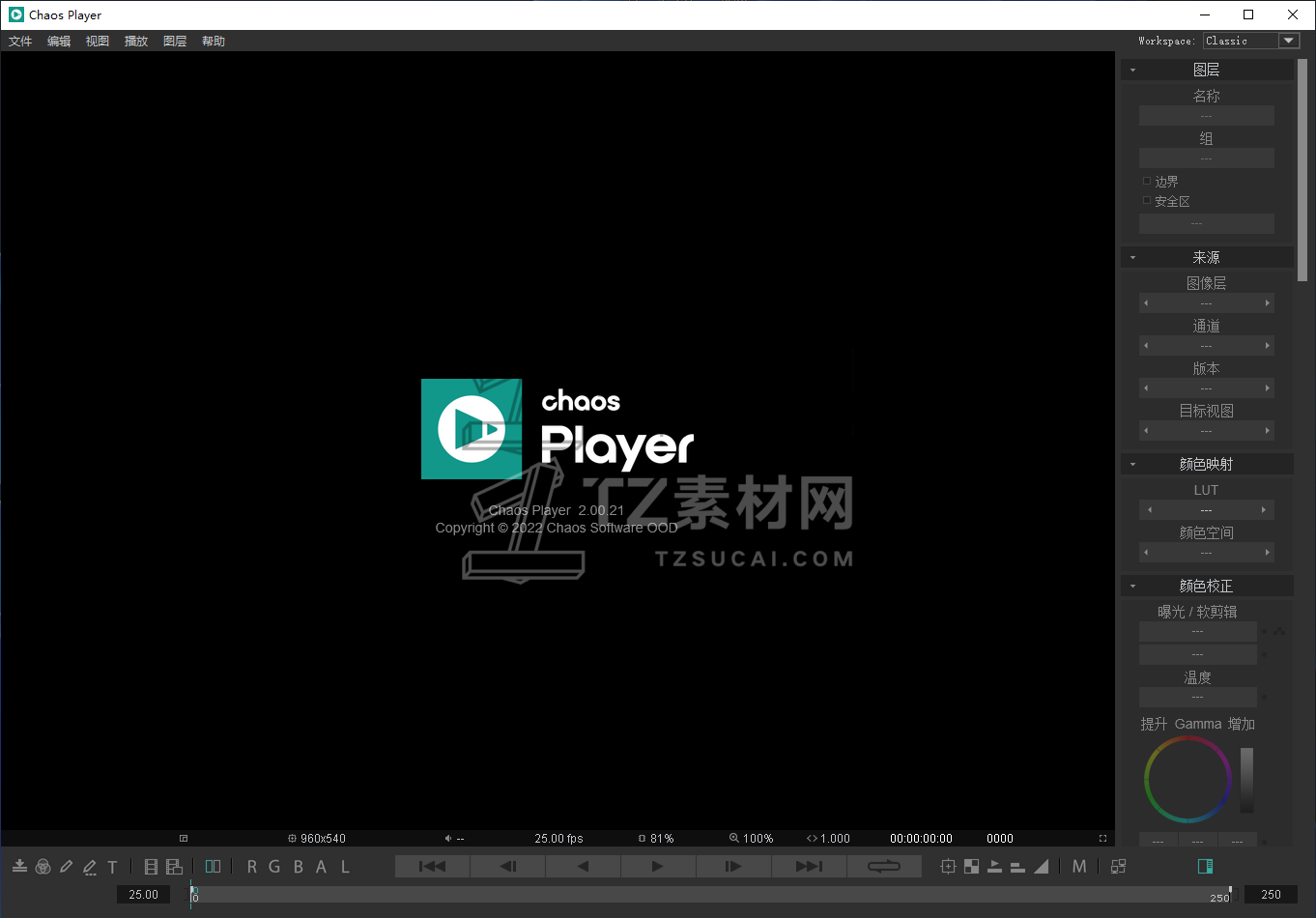Open the color channels overlapping-circles tool
1316x918 pixels.
[x=43, y=867]
